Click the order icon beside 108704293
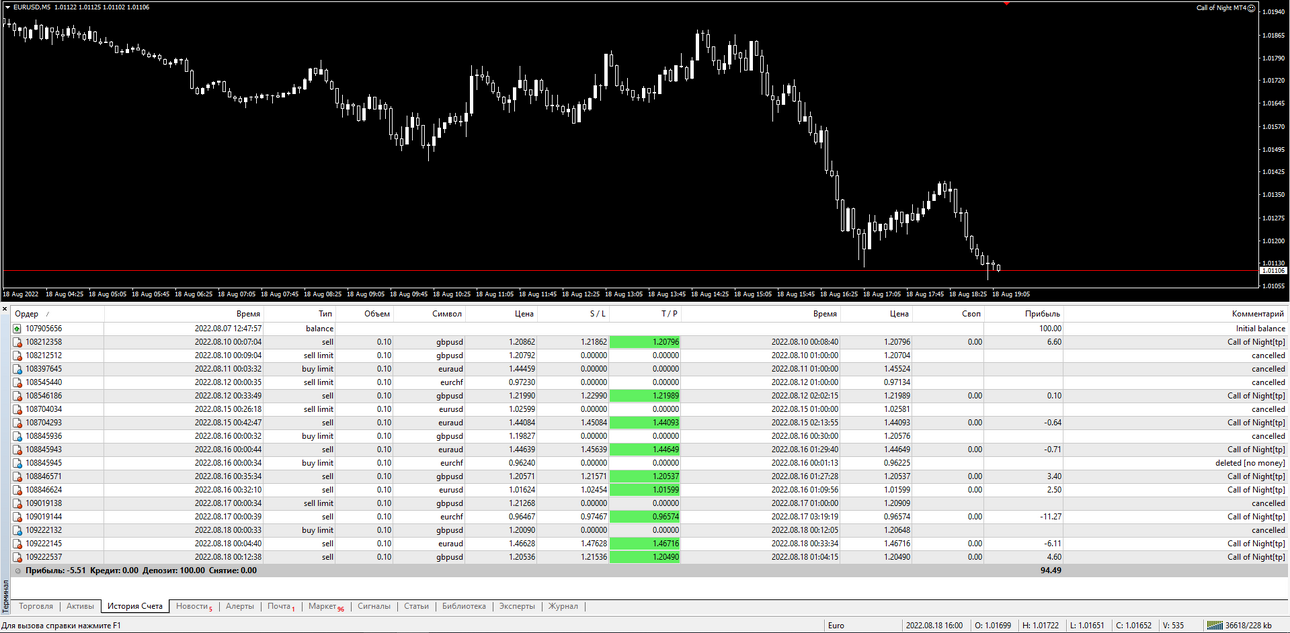The width and height of the screenshot is (1290, 633). 17,422
